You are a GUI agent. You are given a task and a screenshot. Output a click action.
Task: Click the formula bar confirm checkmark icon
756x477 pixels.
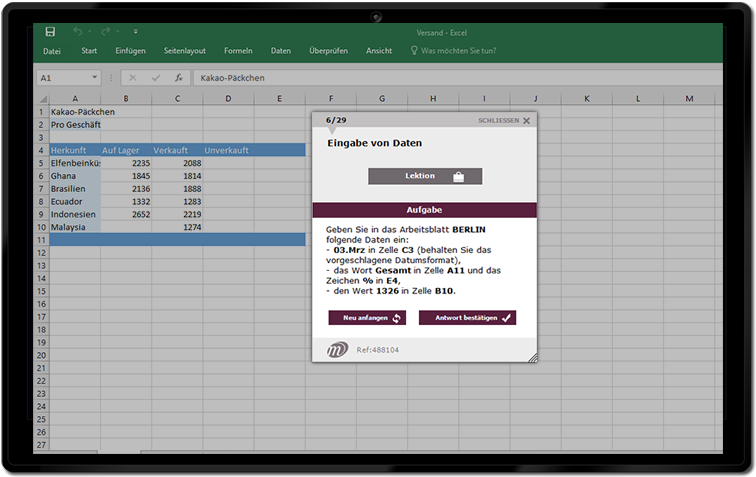point(155,77)
